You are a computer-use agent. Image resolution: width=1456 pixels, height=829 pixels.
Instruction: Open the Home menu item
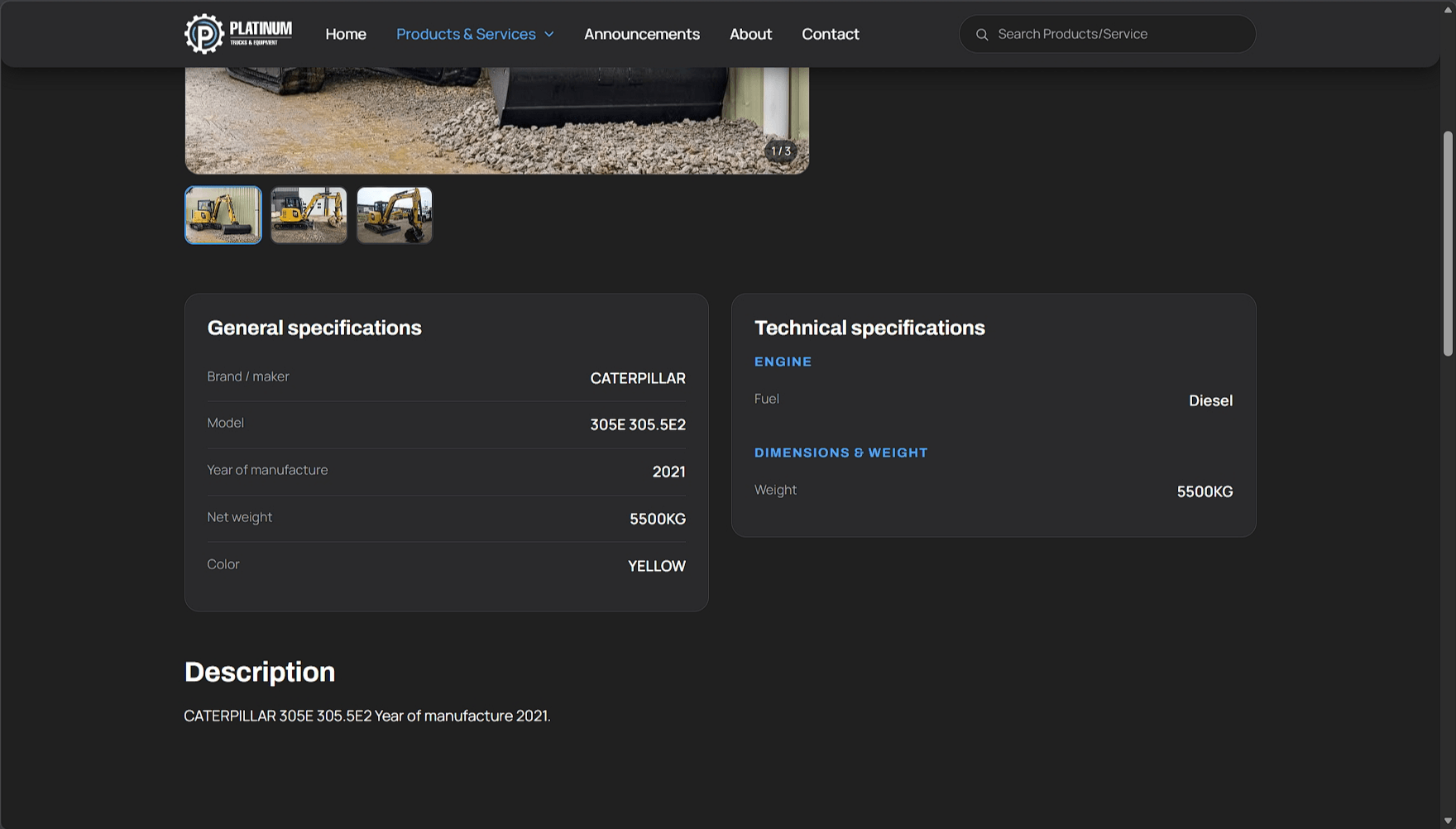pyautogui.click(x=346, y=34)
